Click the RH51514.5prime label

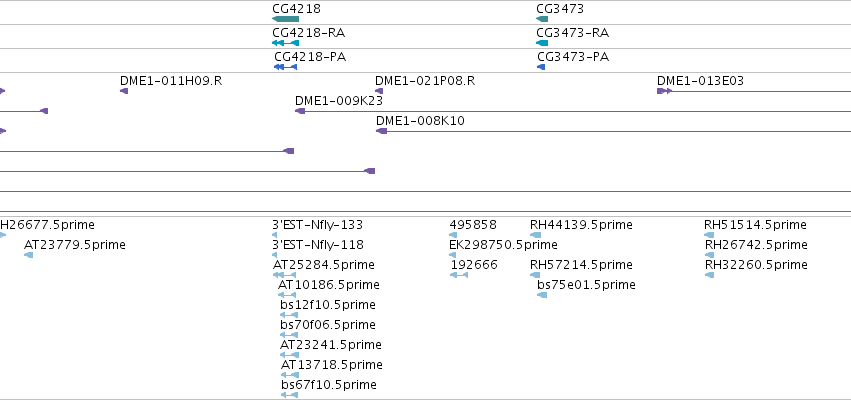click(755, 225)
